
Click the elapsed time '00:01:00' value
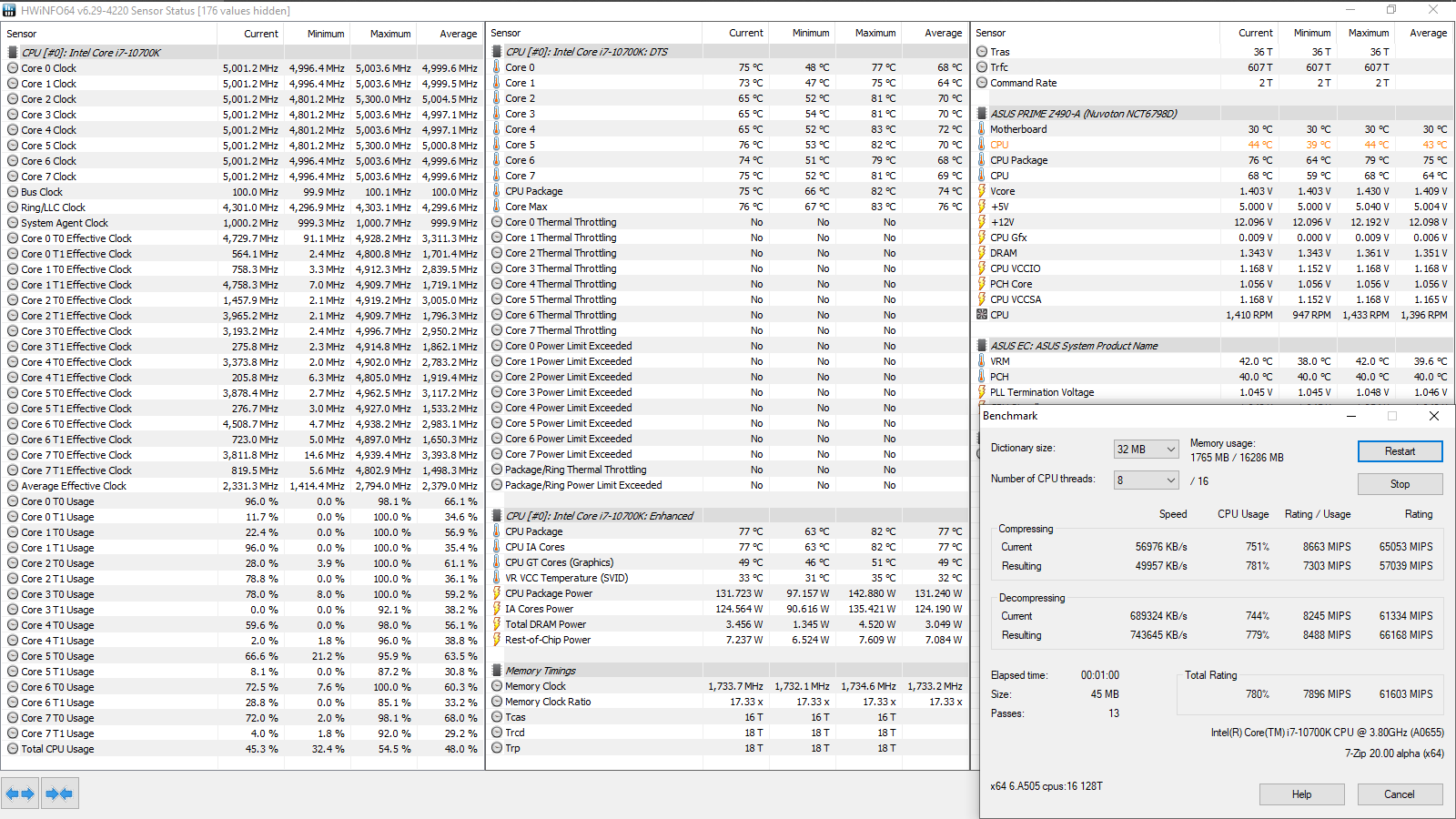click(1100, 675)
